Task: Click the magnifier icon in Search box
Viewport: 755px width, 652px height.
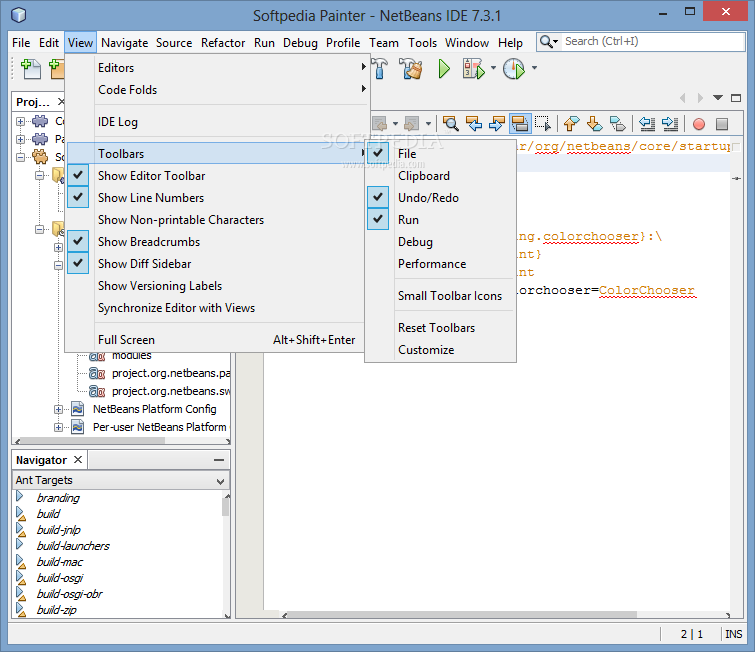Action: coord(546,42)
